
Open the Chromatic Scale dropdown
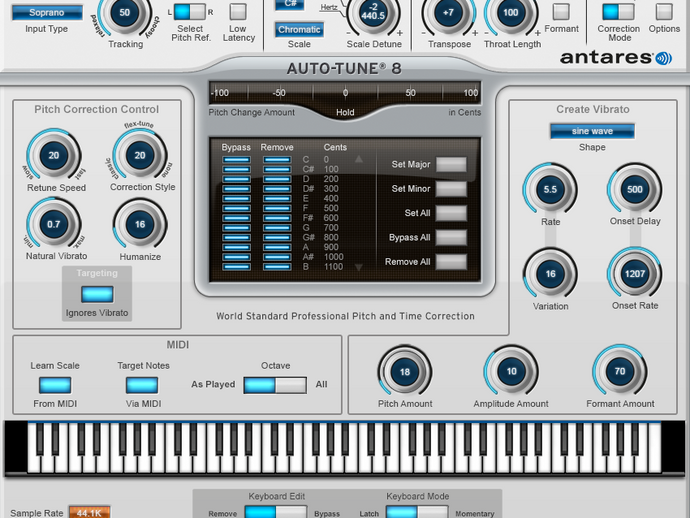click(299, 29)
